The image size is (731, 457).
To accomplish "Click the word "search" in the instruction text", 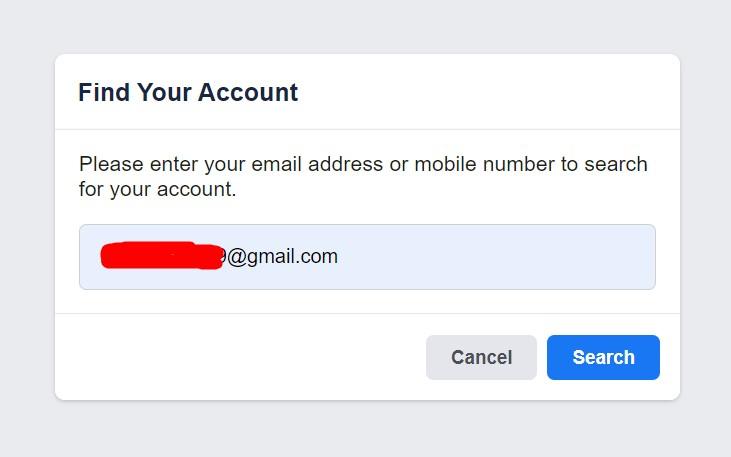I will click(x=617, y=164).
